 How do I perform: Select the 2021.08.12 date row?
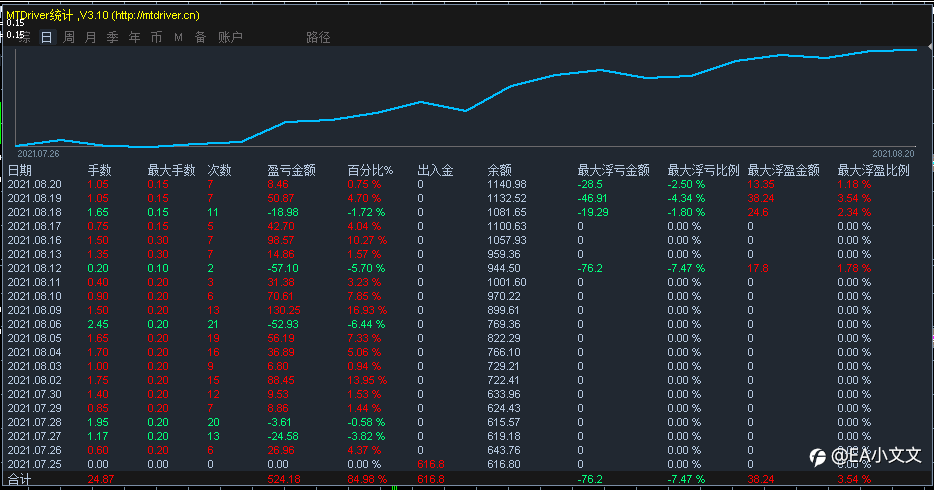(35, 269)
